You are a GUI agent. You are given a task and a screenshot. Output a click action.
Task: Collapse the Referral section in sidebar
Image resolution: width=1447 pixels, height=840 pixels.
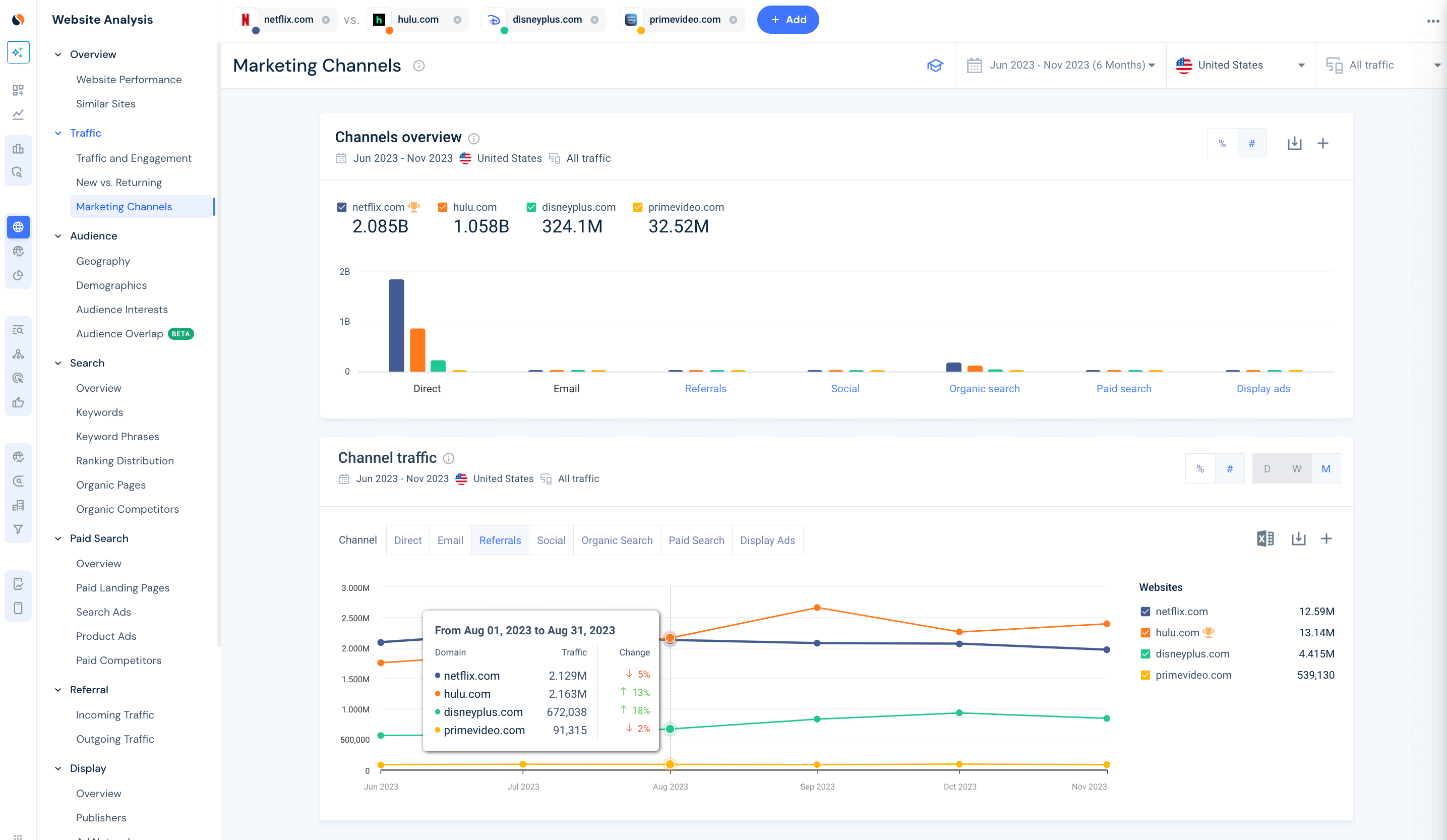(58, 690)
